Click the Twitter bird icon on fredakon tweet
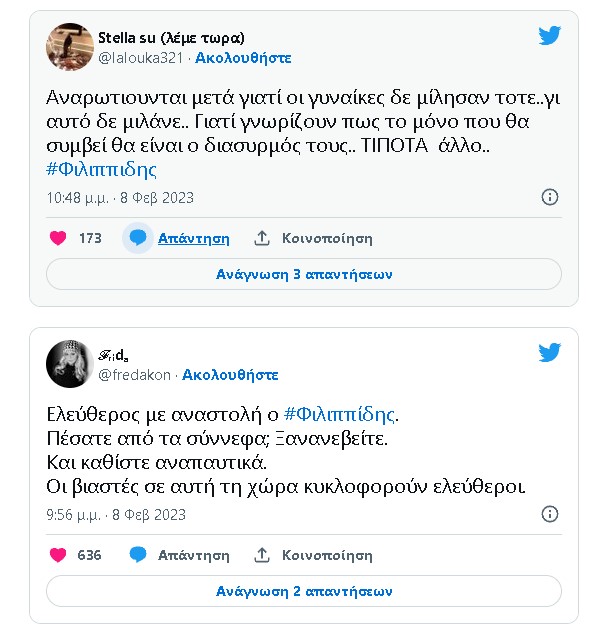607x641 pixels. point(550,353)
